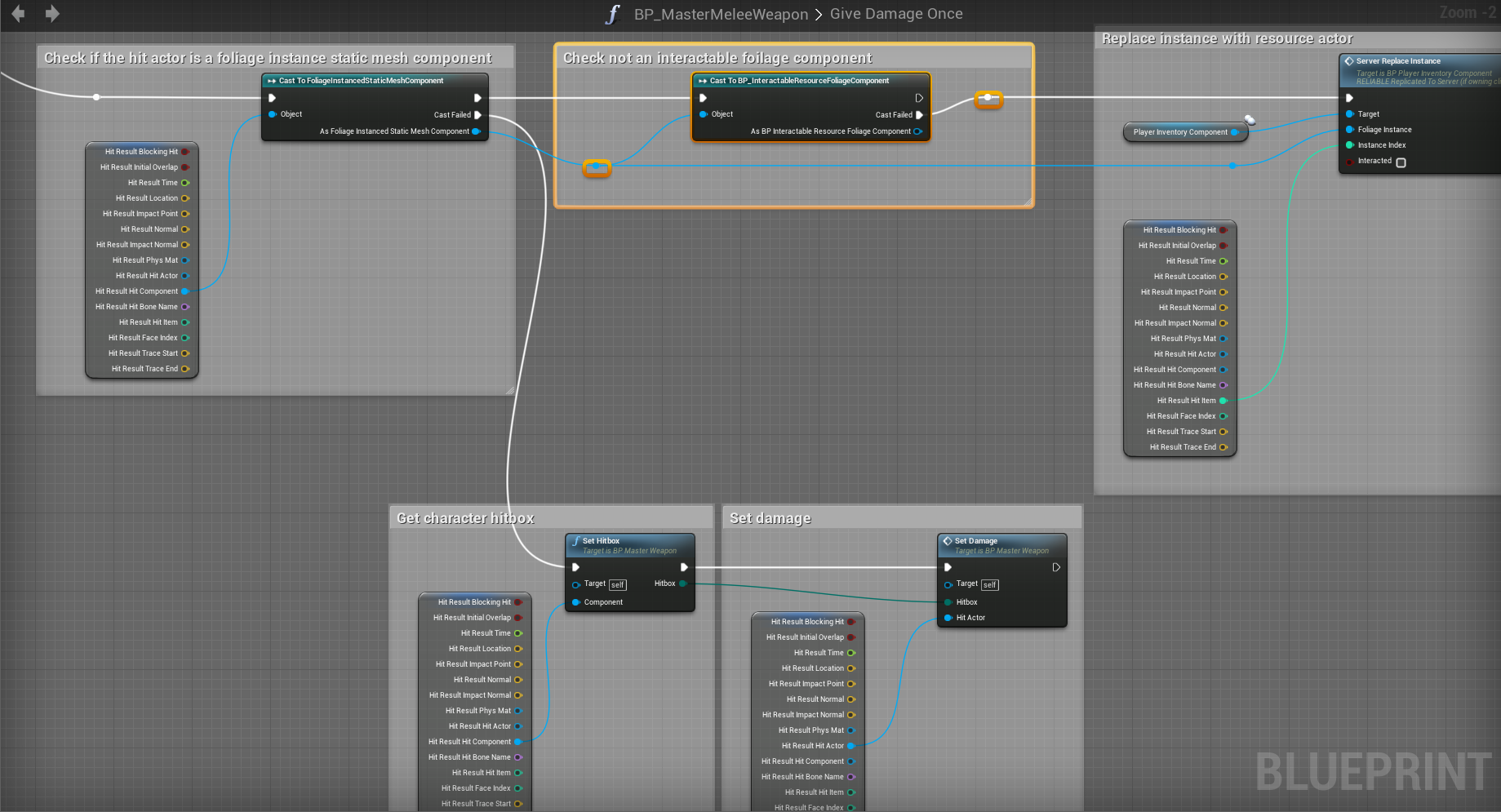Select the 'Get character hitbox' comment header

pyautogui.click(x=465, y=518)
